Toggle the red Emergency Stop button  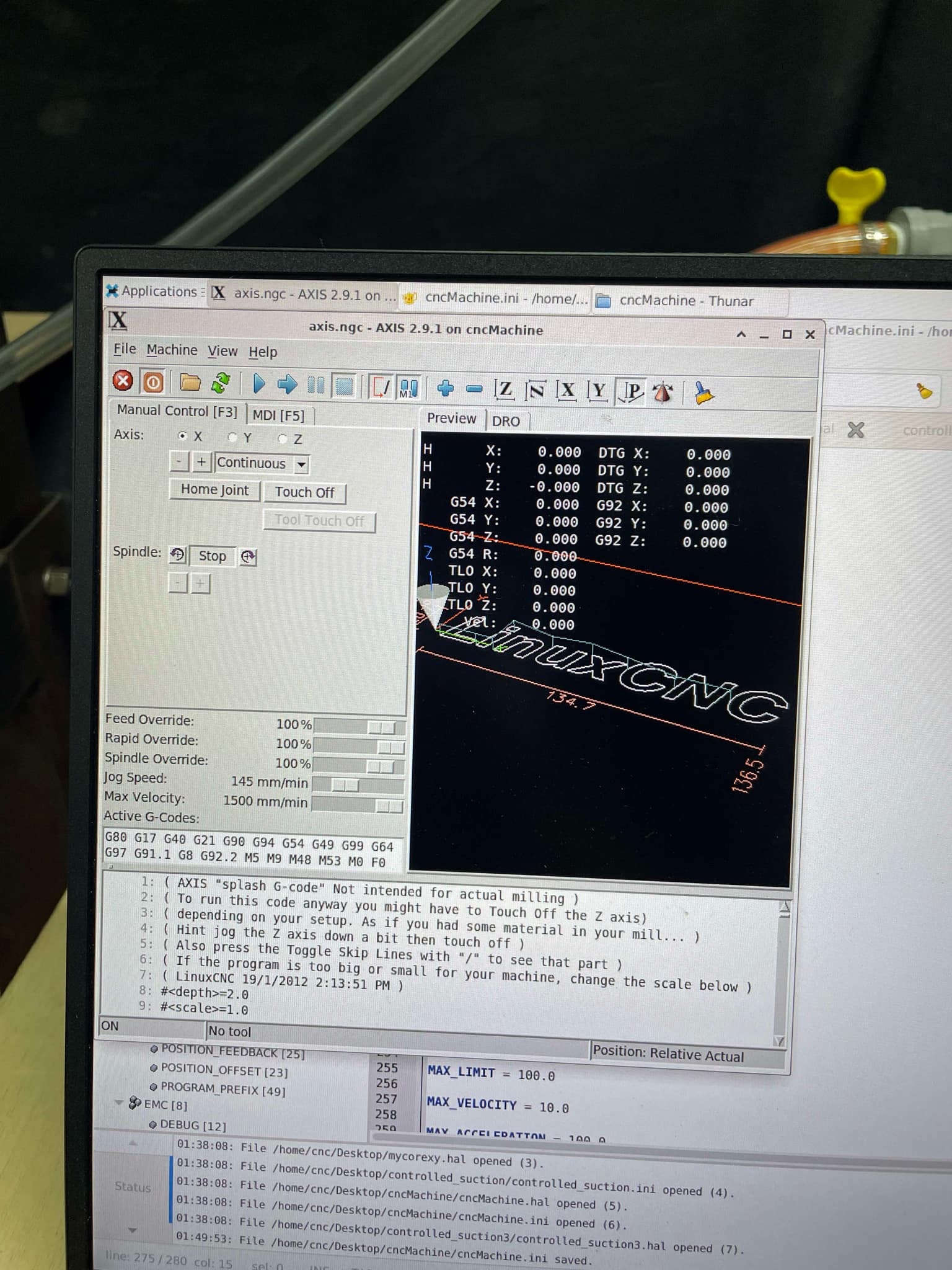(x=123, y=380)
